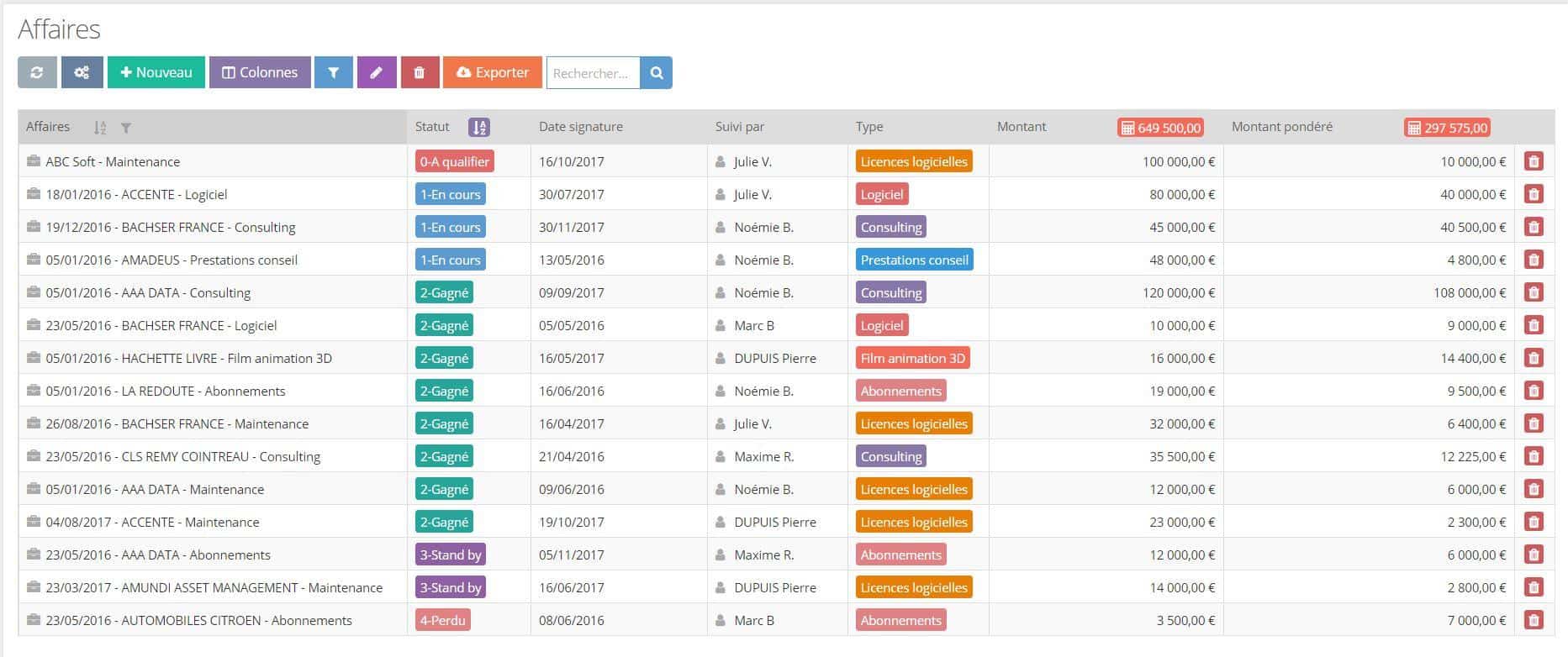The width and height of the screenshot is (1568, 657).
Task: Click the Date signature column header
Action: coord(581,127)
